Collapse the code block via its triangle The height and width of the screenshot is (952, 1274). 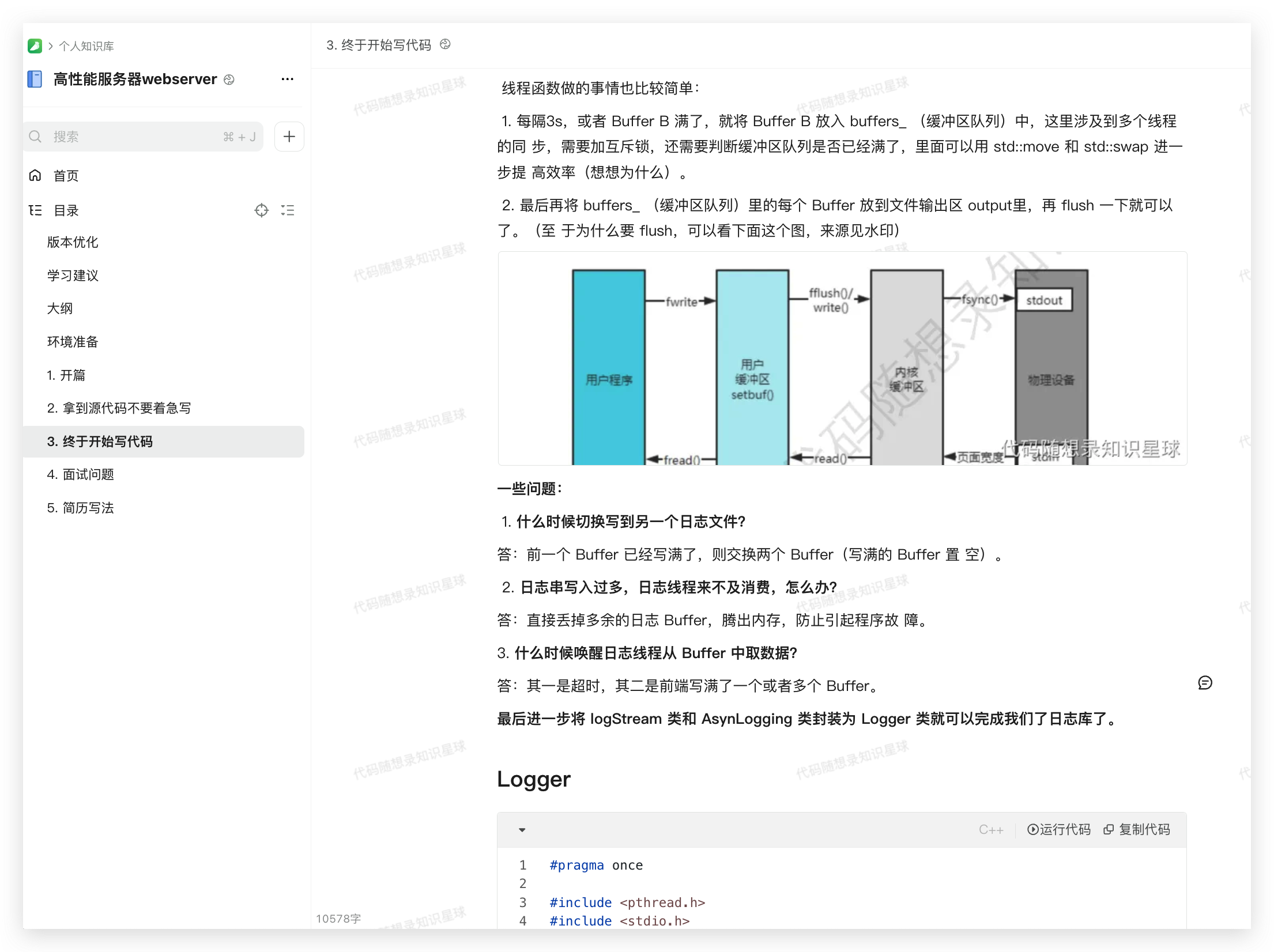(x=522, y=830)
